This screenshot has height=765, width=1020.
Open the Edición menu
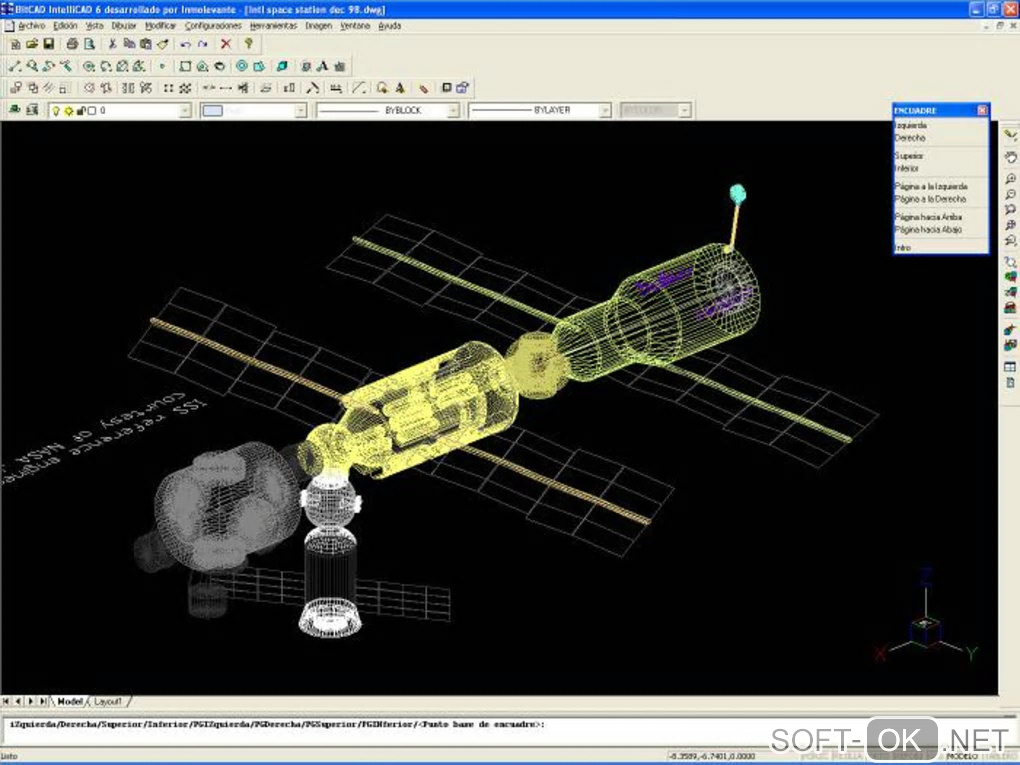click(65, 26)
